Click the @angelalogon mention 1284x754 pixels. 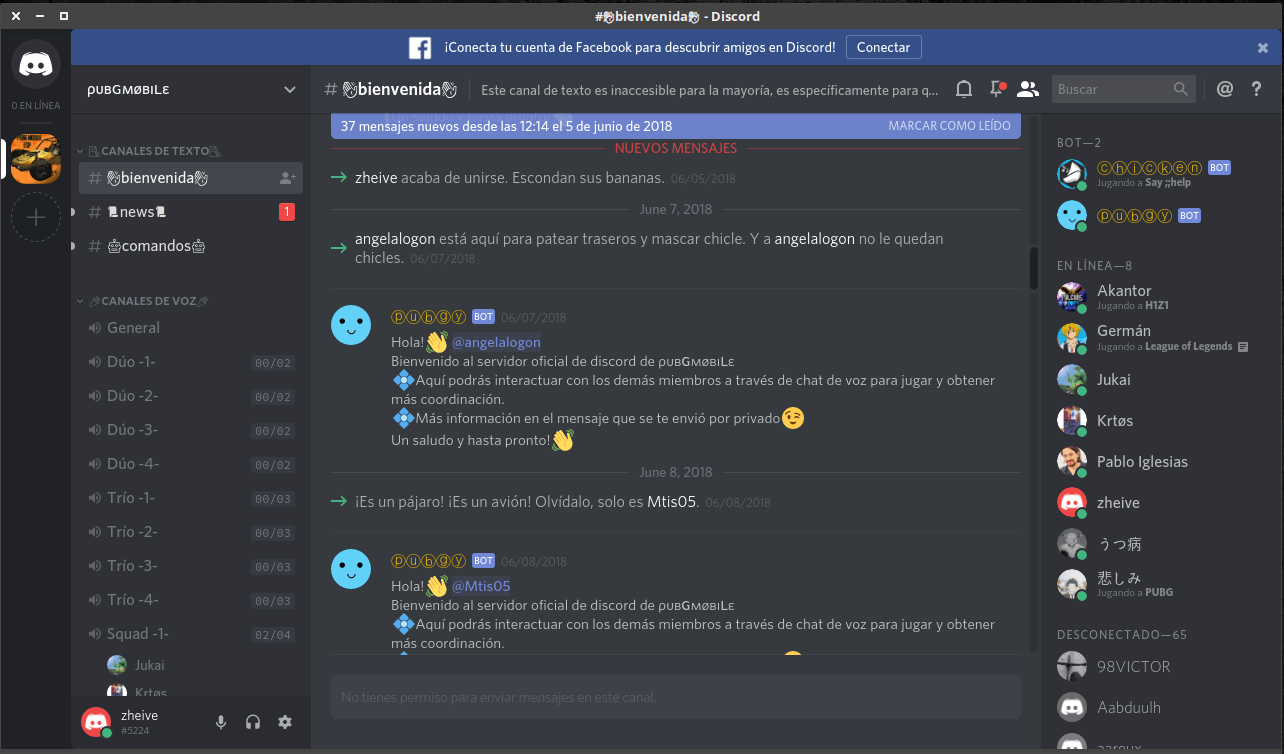click(496, 342)
